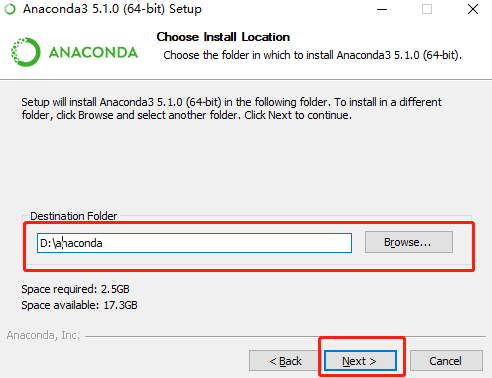Place cursor after 'anaconda' in path field

(103, 243)
